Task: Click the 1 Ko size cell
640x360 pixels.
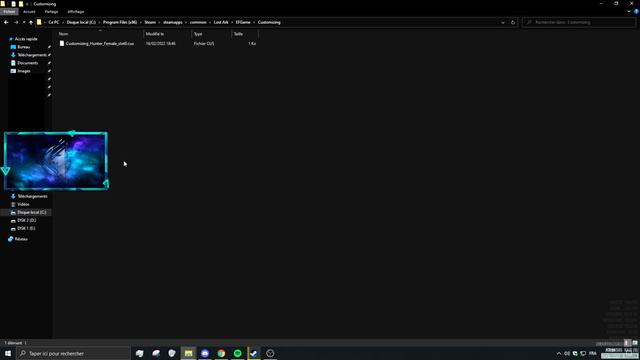Action: (x=252, y=43)
